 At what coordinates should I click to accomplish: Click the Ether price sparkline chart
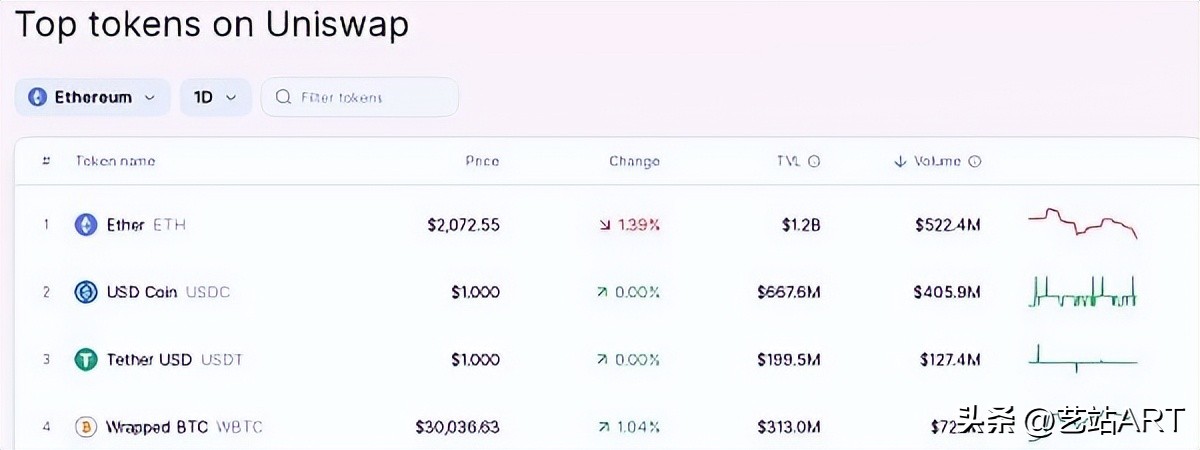pyautogui.click(x=1083, y=222)
